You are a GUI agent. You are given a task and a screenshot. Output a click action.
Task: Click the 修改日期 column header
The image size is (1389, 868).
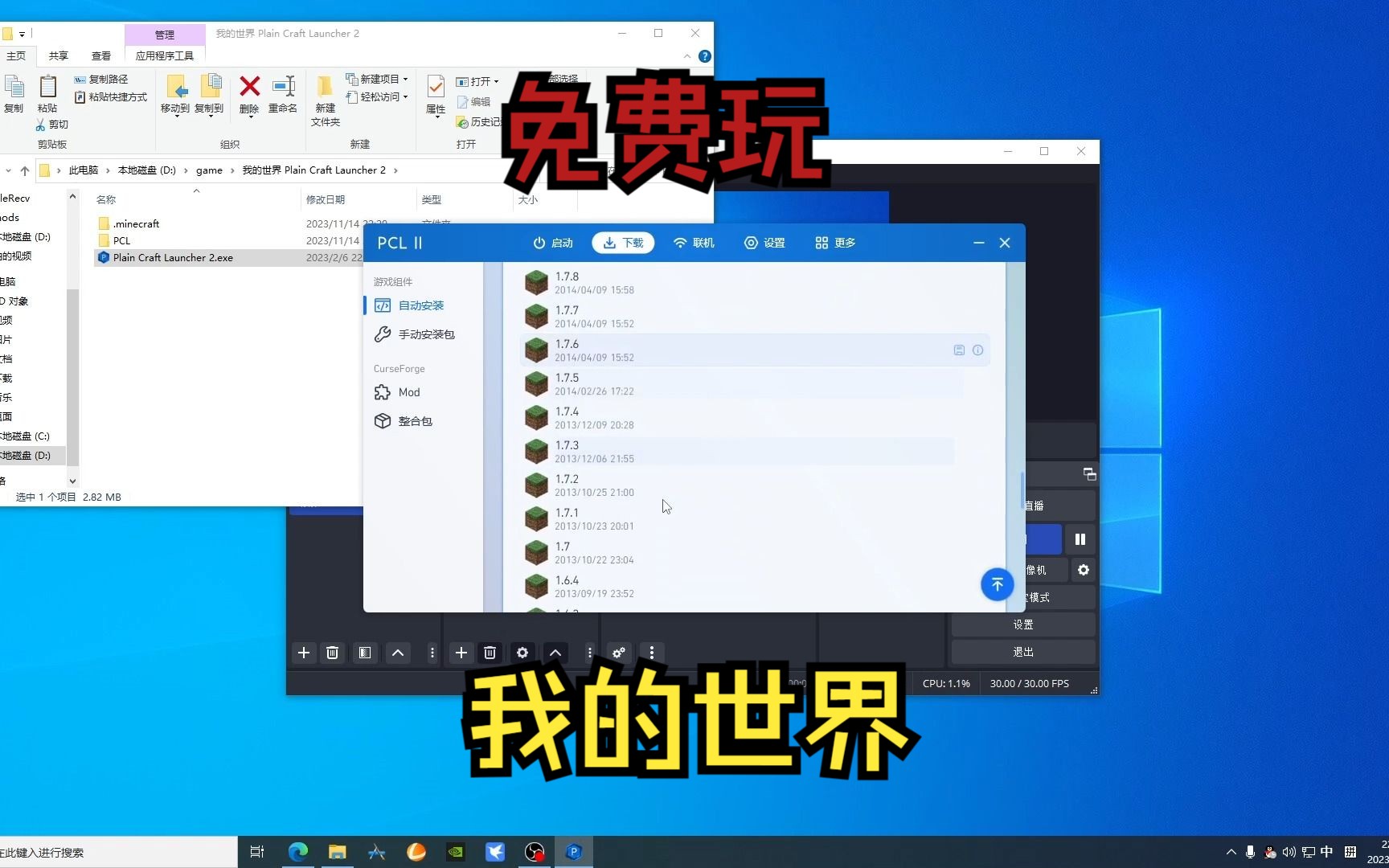pos(326,200)
